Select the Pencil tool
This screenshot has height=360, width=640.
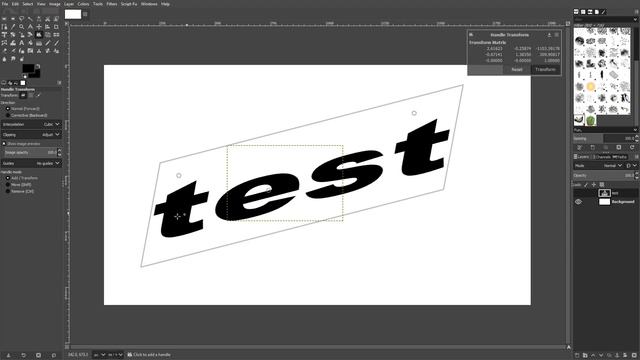tap(48, 42)
